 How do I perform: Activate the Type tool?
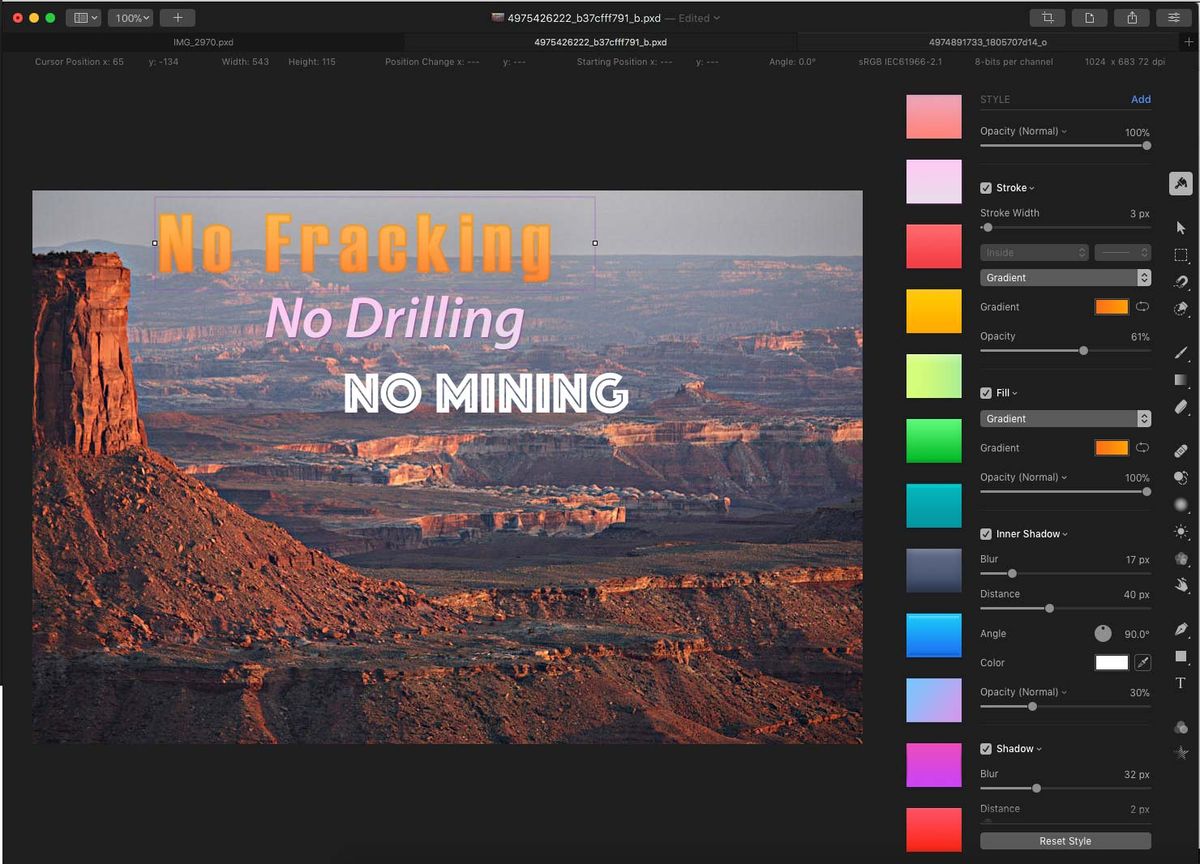1181,682
